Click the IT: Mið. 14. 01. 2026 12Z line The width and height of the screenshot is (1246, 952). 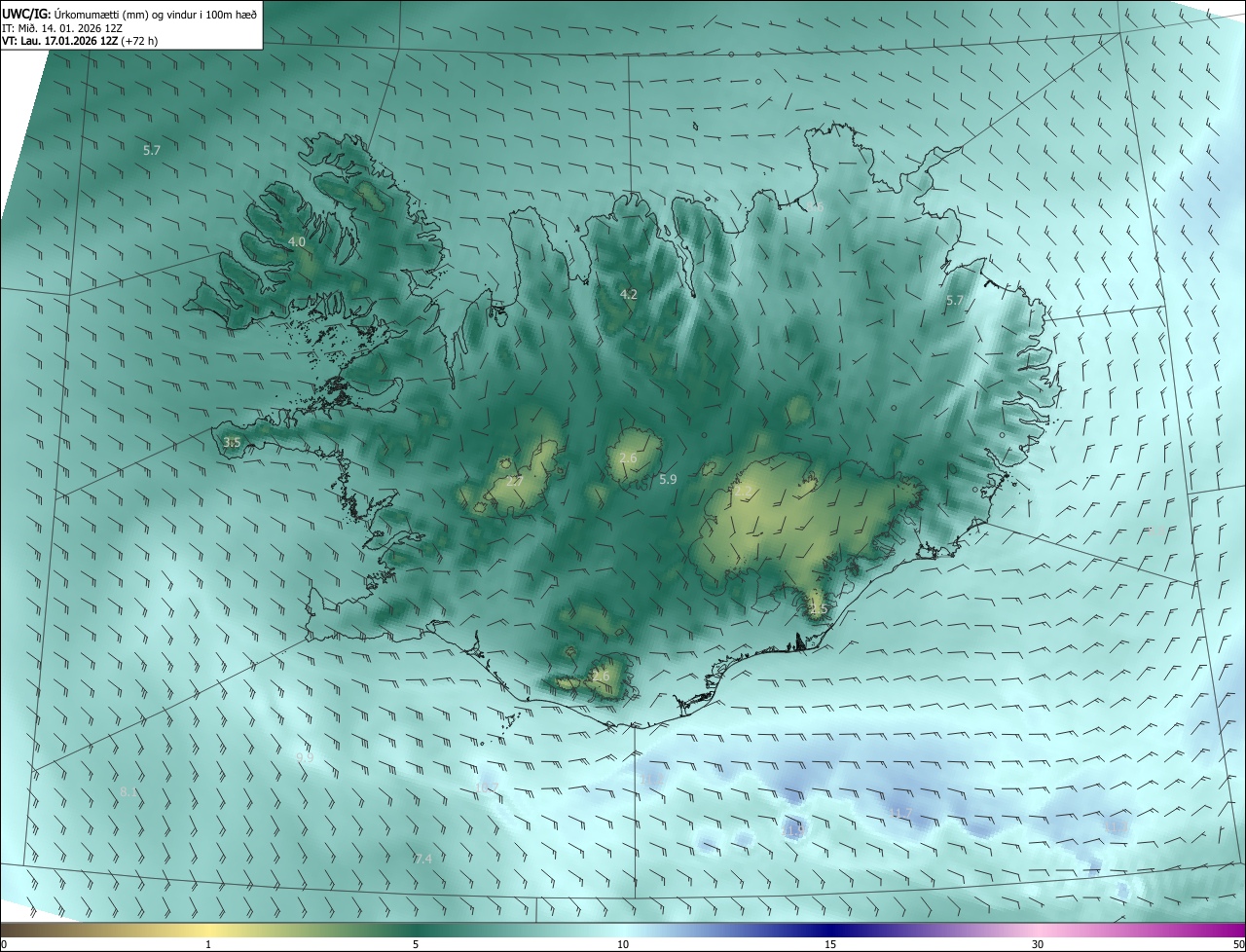61,26
